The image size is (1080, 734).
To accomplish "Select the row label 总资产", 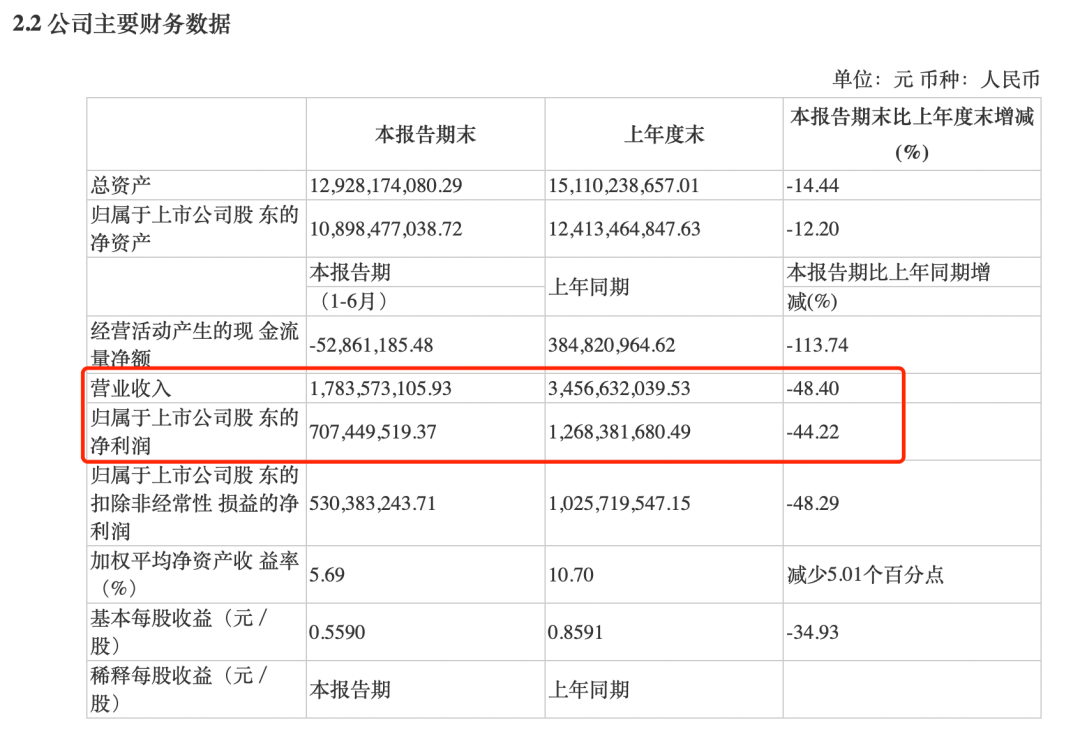I will [x=121, y=185].
